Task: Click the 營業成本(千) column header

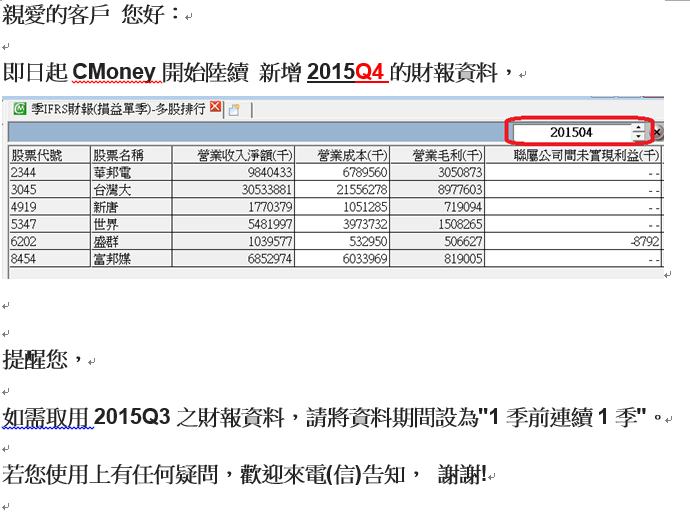Action: (x=342, y=155)
